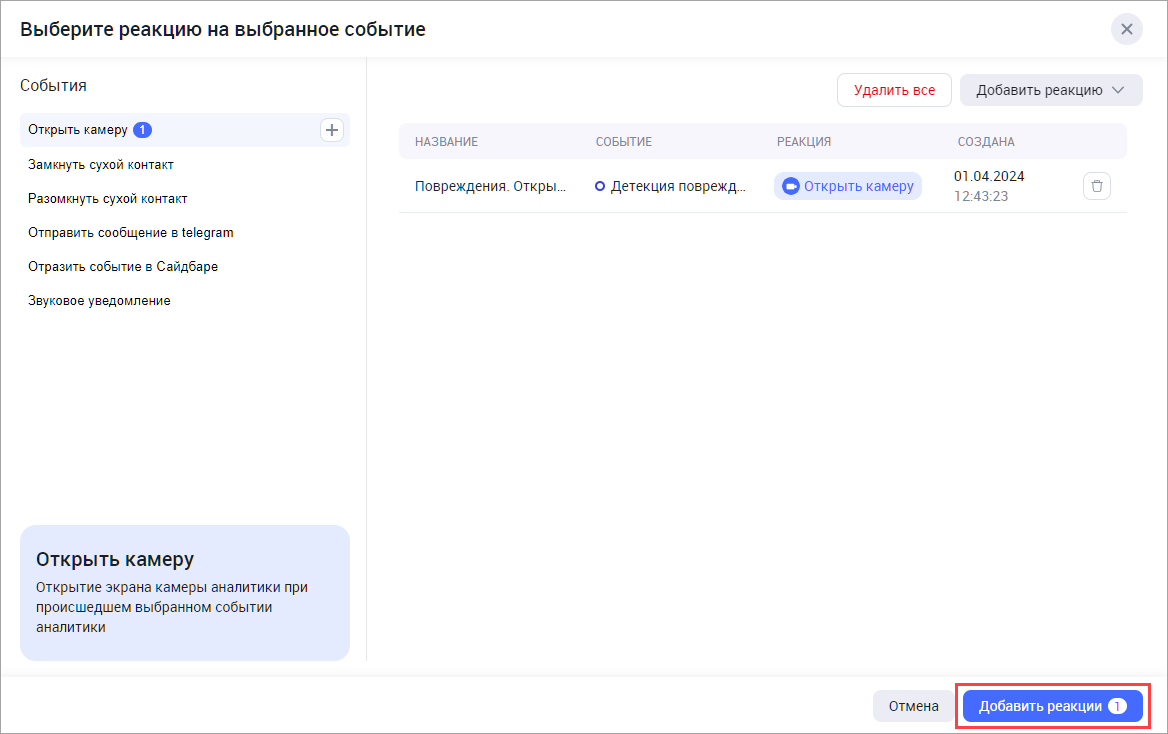Image resolution: width=1168 pixels, height=734 pixels.
Task: Open the Повреждения. Откры... reaction row
Action: (x=490, y=186)
